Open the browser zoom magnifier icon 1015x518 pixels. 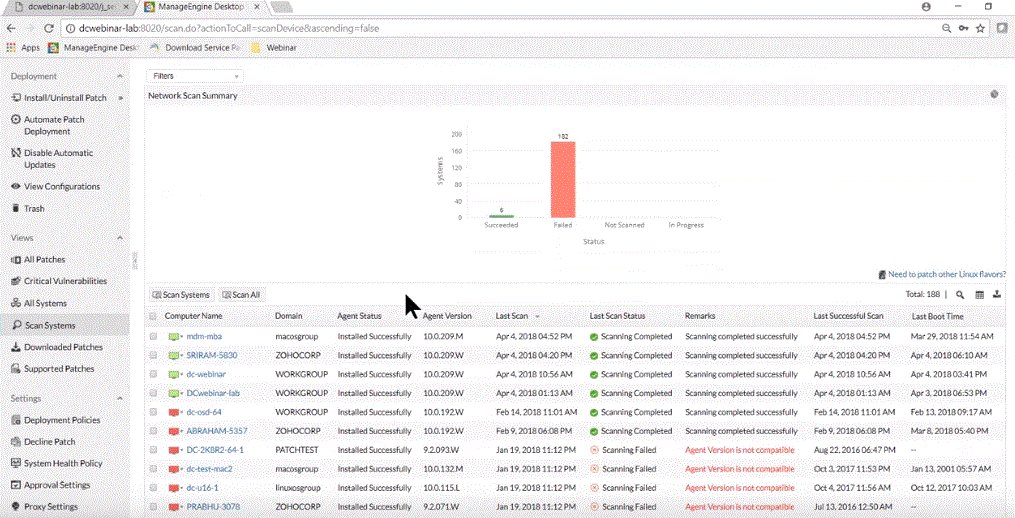click(x=946, y=28)
